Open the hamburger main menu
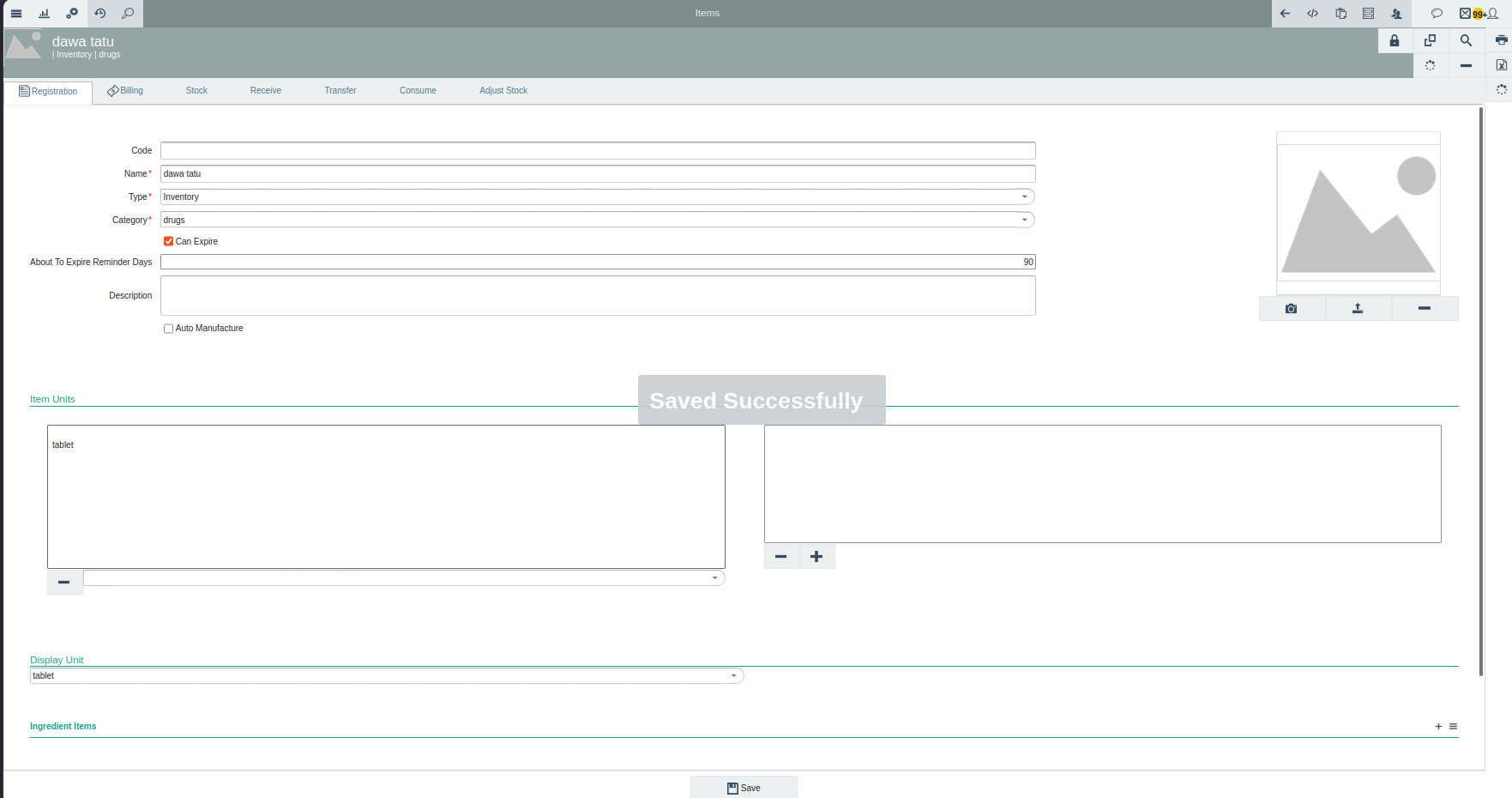Image resolution: width=1512 pixels, height=798 pixels. pos(16,14)
